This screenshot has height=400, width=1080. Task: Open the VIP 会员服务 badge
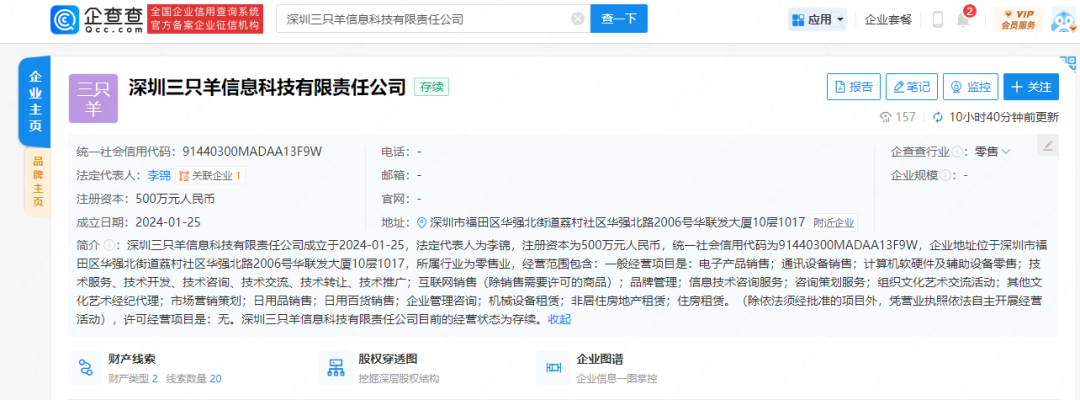(x=1018, y=19)
